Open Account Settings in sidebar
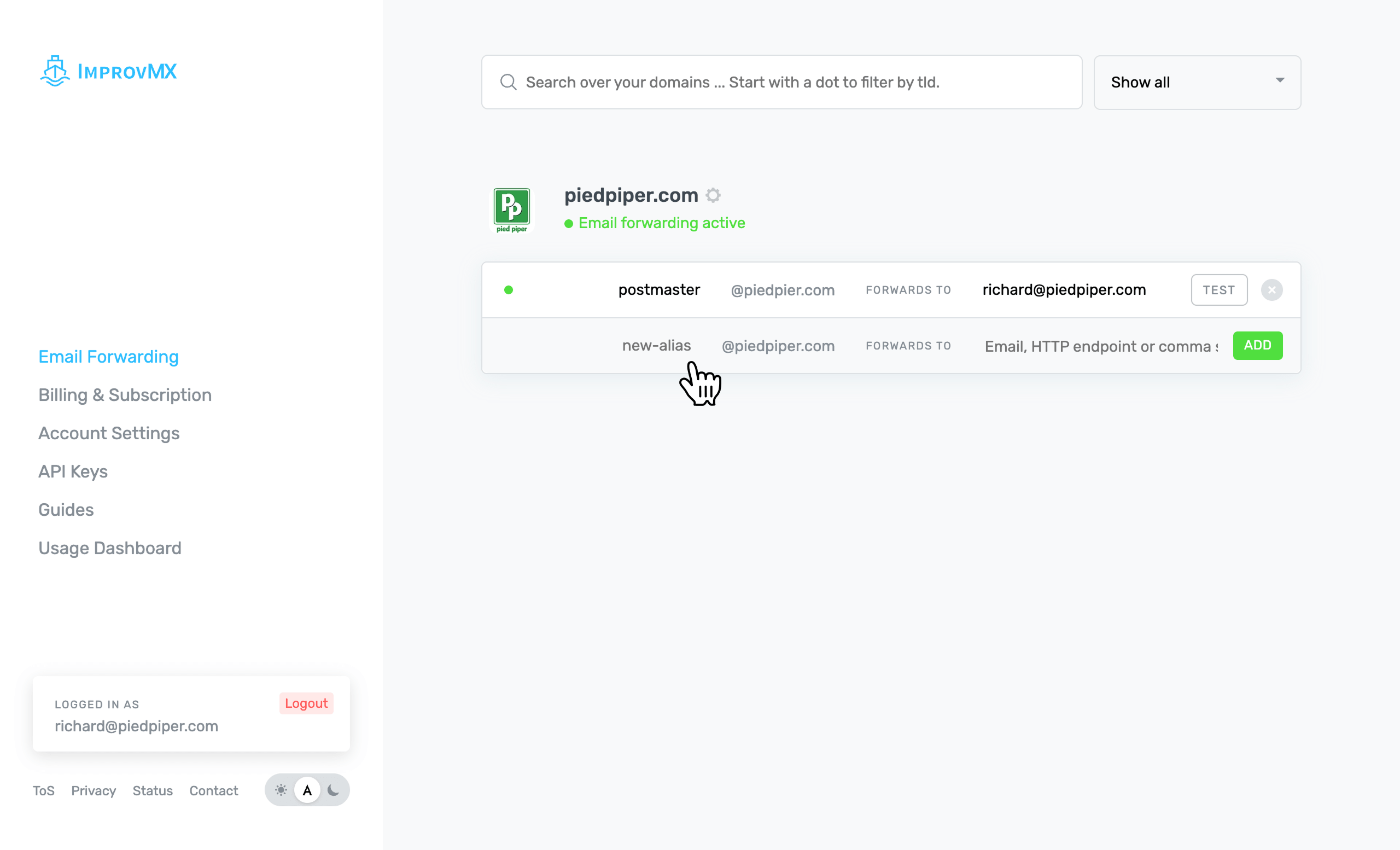Screen dimensions: 1400x850 point(109,434)
